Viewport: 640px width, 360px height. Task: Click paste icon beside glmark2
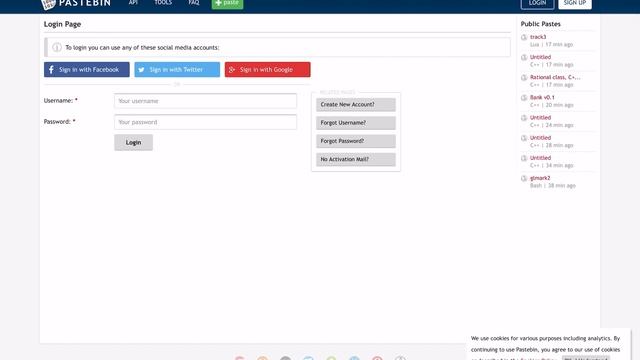524,178
